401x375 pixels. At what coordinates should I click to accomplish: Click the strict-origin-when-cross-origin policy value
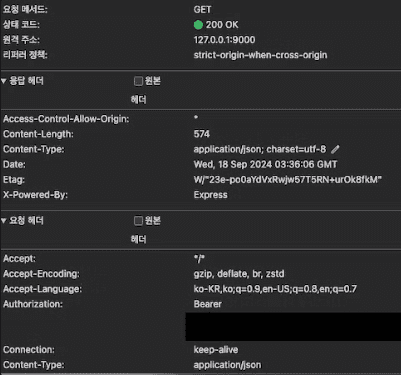260,55
